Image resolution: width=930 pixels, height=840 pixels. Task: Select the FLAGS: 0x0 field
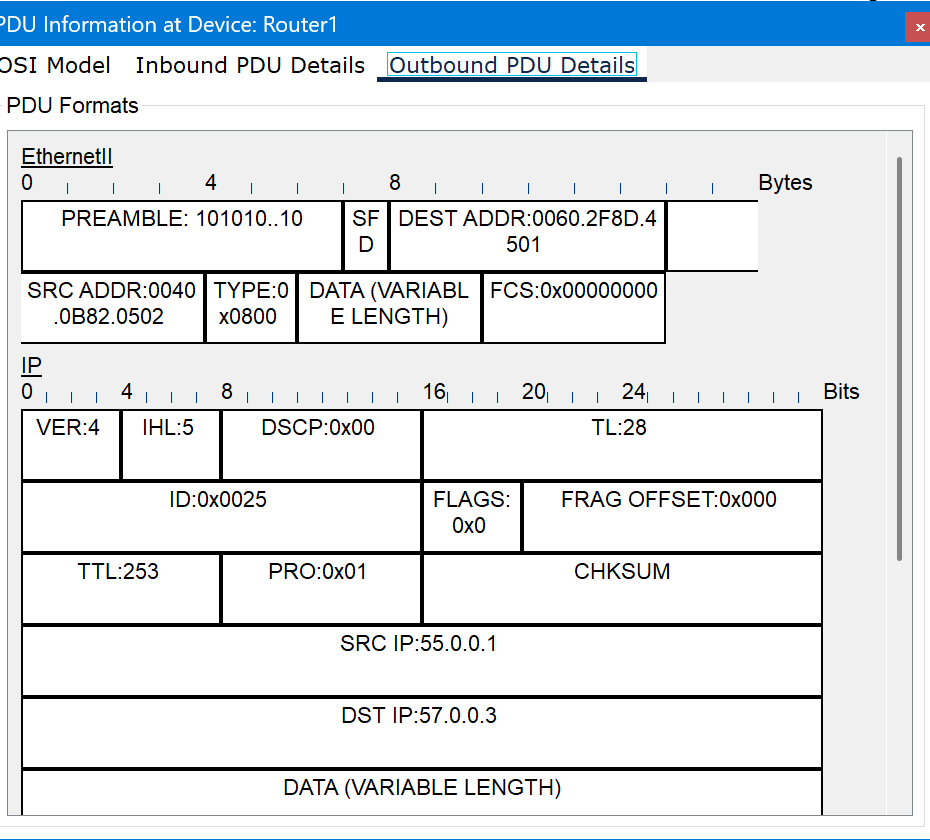tap(472, 517)
